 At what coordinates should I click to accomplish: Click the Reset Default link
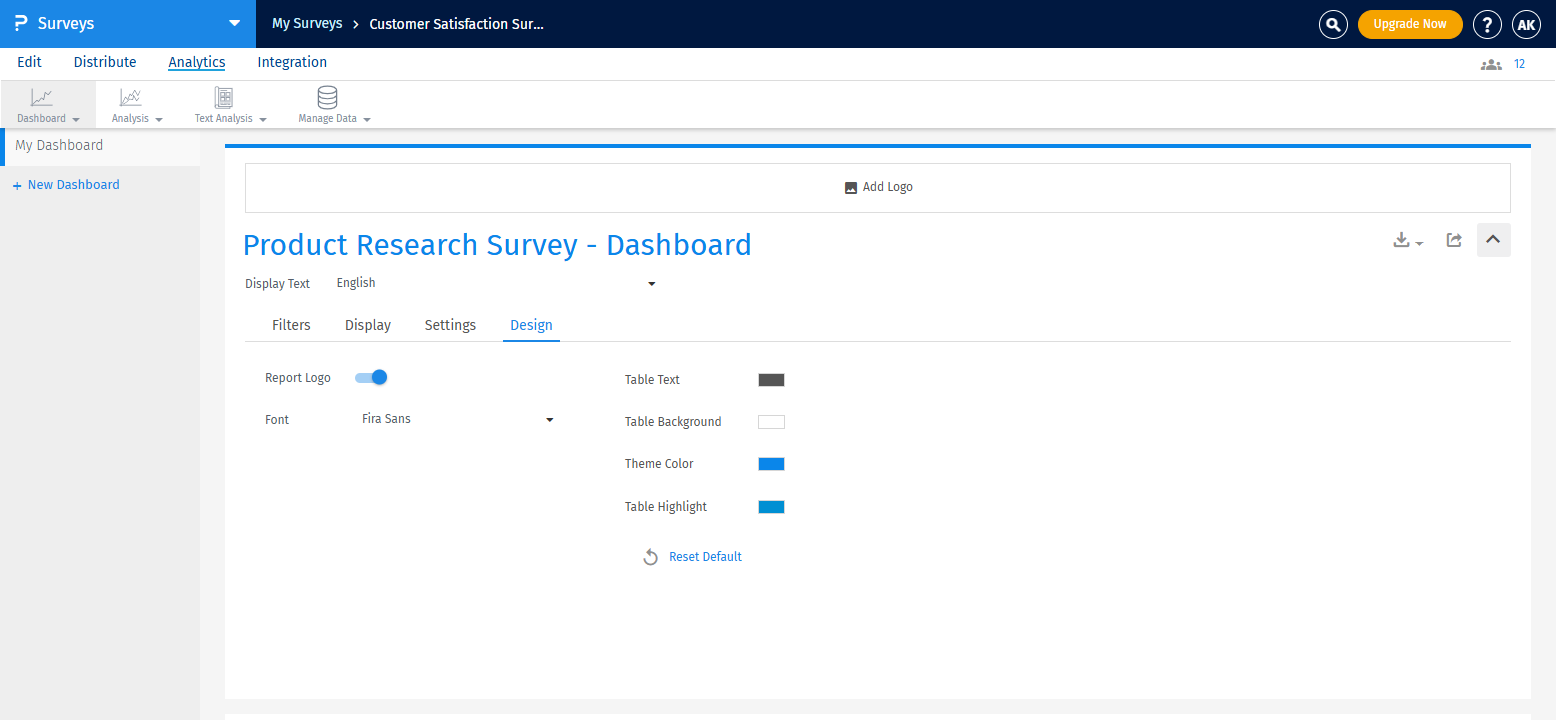704,556
